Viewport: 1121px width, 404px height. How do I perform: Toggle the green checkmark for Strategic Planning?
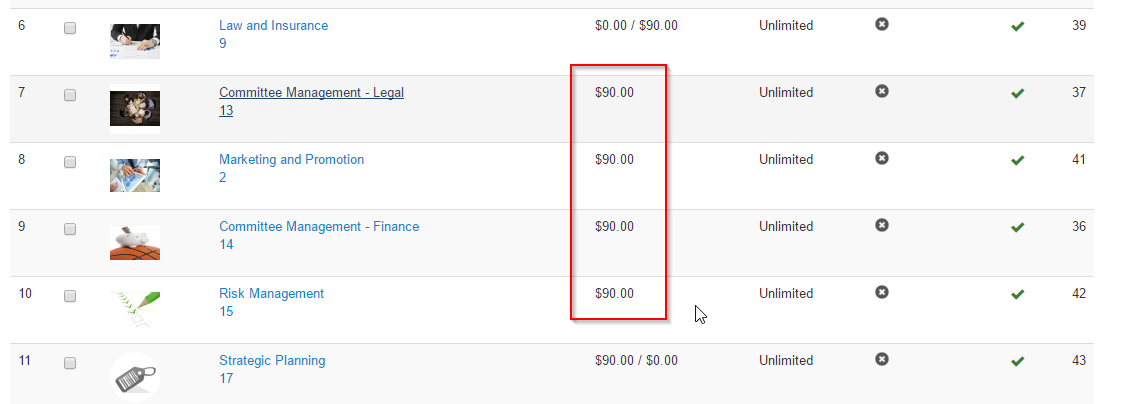pyautogui.click(x=1017, y=361)
